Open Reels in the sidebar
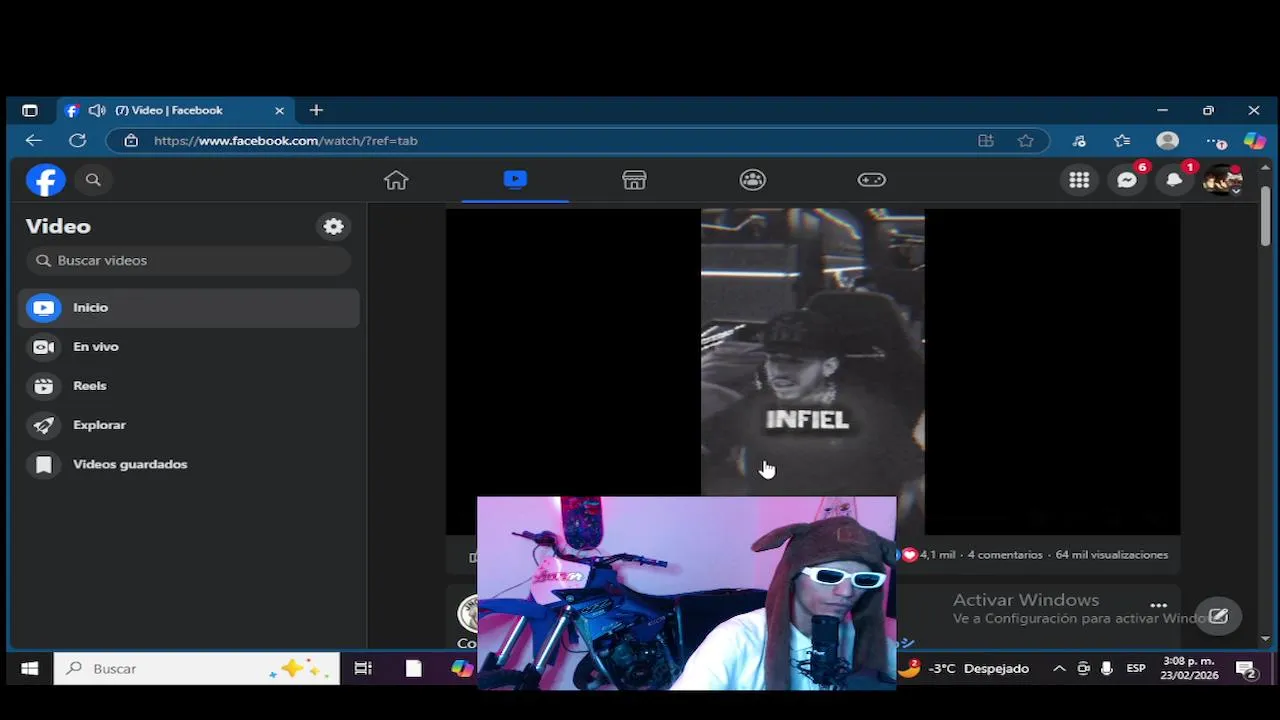The height and width of the screenshot is (720, 1280). tap(188, 385)
